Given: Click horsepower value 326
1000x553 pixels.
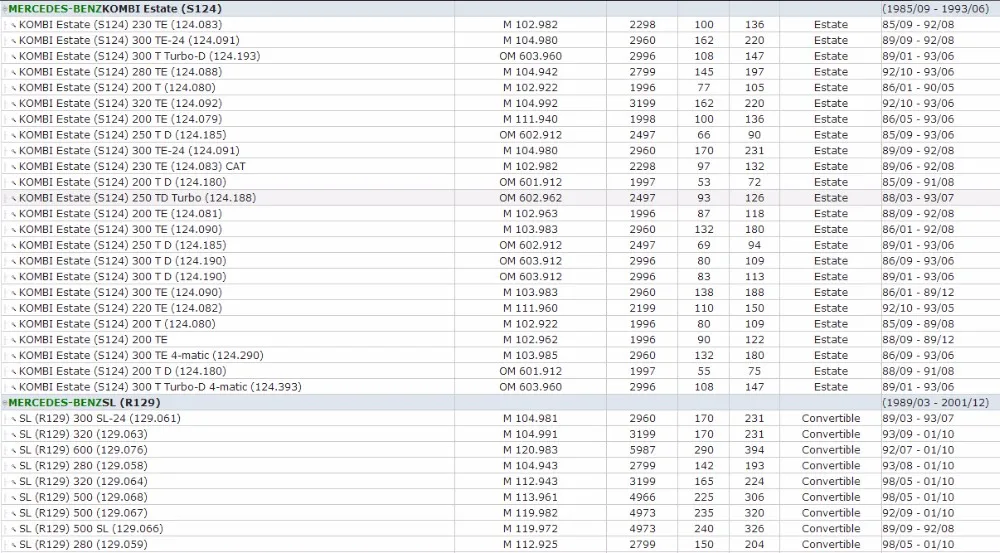Looking at the screenshot, I should click(754, 528).
